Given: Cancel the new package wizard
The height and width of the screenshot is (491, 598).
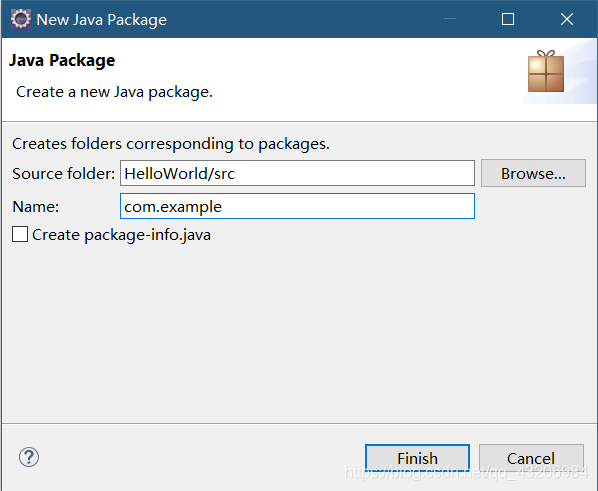Looking at the screenshot, I should (x=531, y=458).
